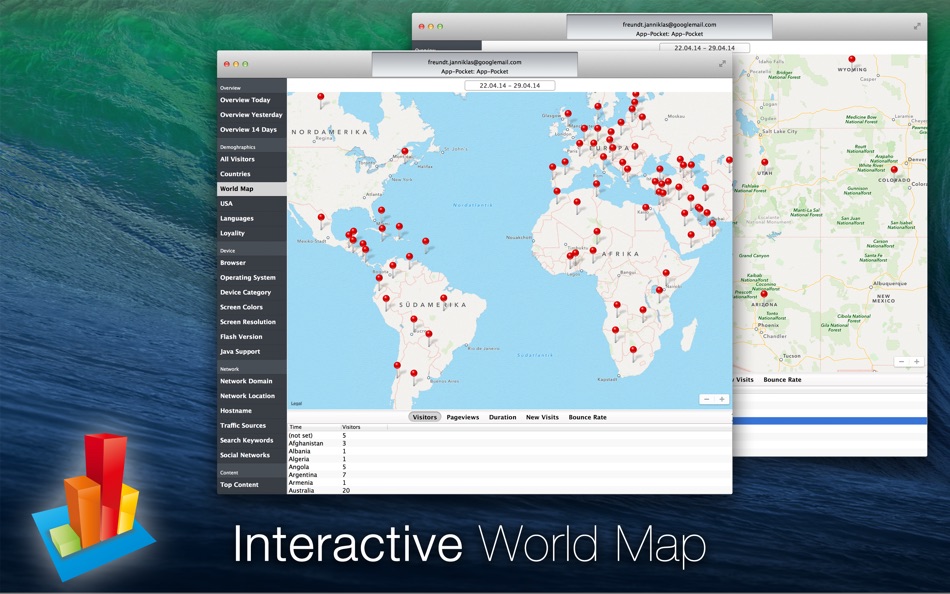Select the Armenia row
950x594 pixels.
pos(510,482)
